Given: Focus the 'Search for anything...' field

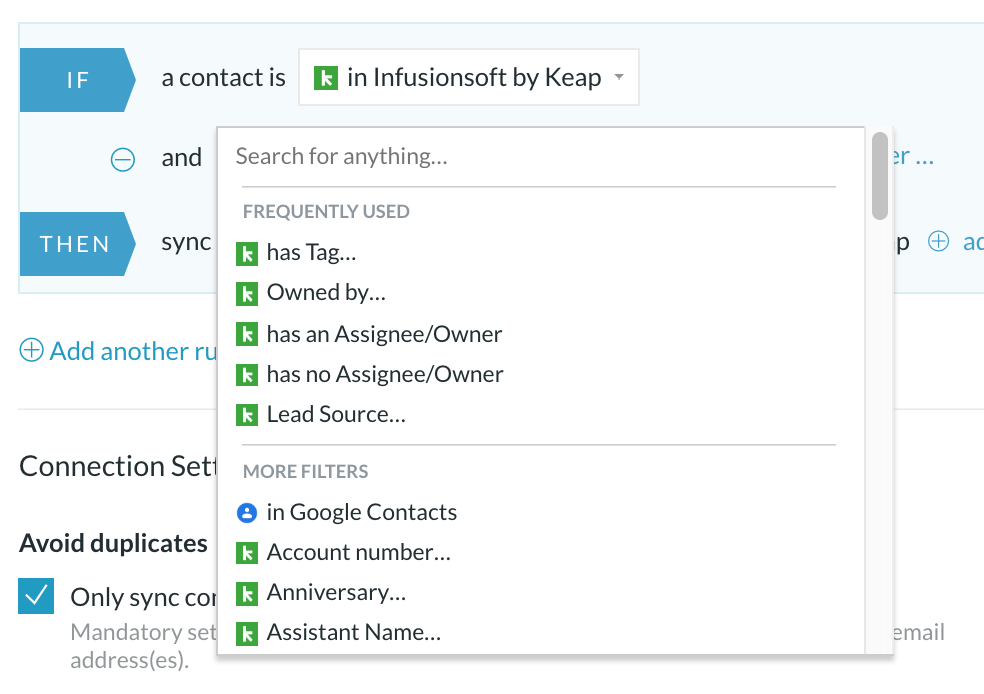Looking at the screenshot, I should click(x=538, y=156).
